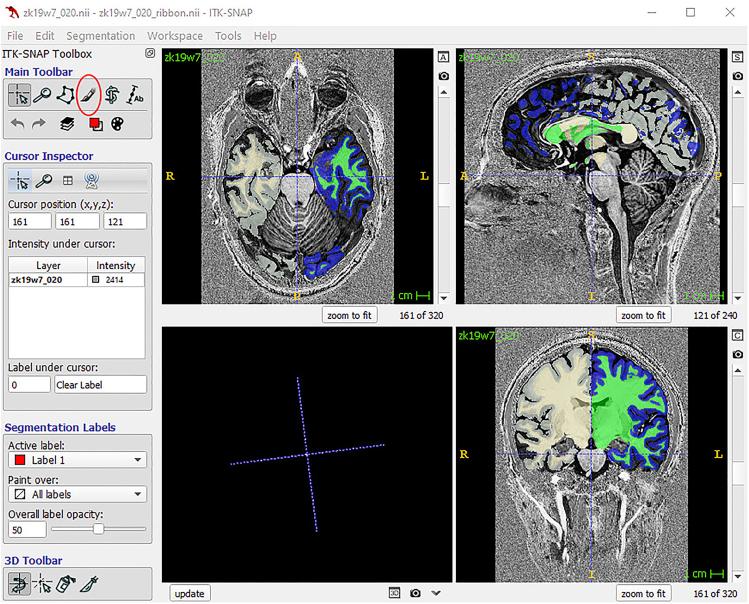This screenshot has height=604, width=749.
Task: Open the Paint over All labels dropdown
Action: pos(77,494)
